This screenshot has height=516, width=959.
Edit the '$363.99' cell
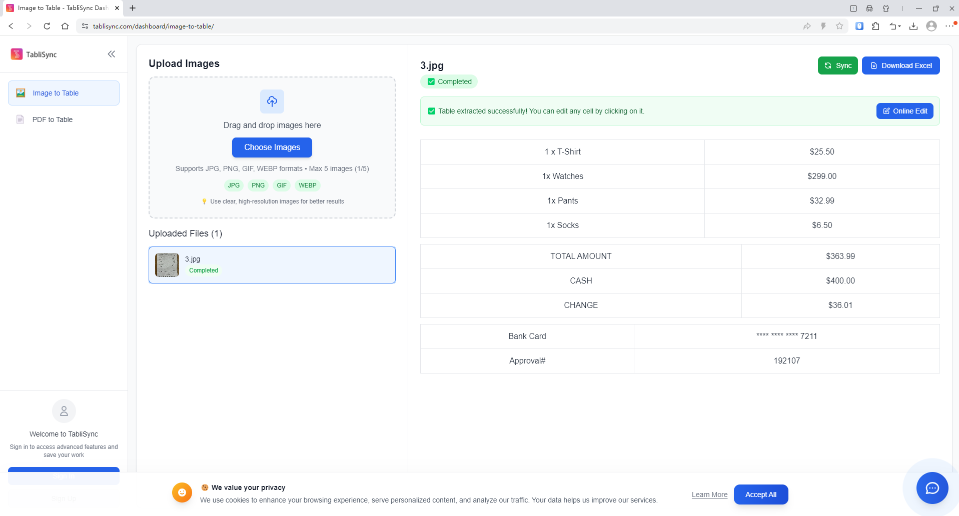pyautogui.click(x=840, y=256)
